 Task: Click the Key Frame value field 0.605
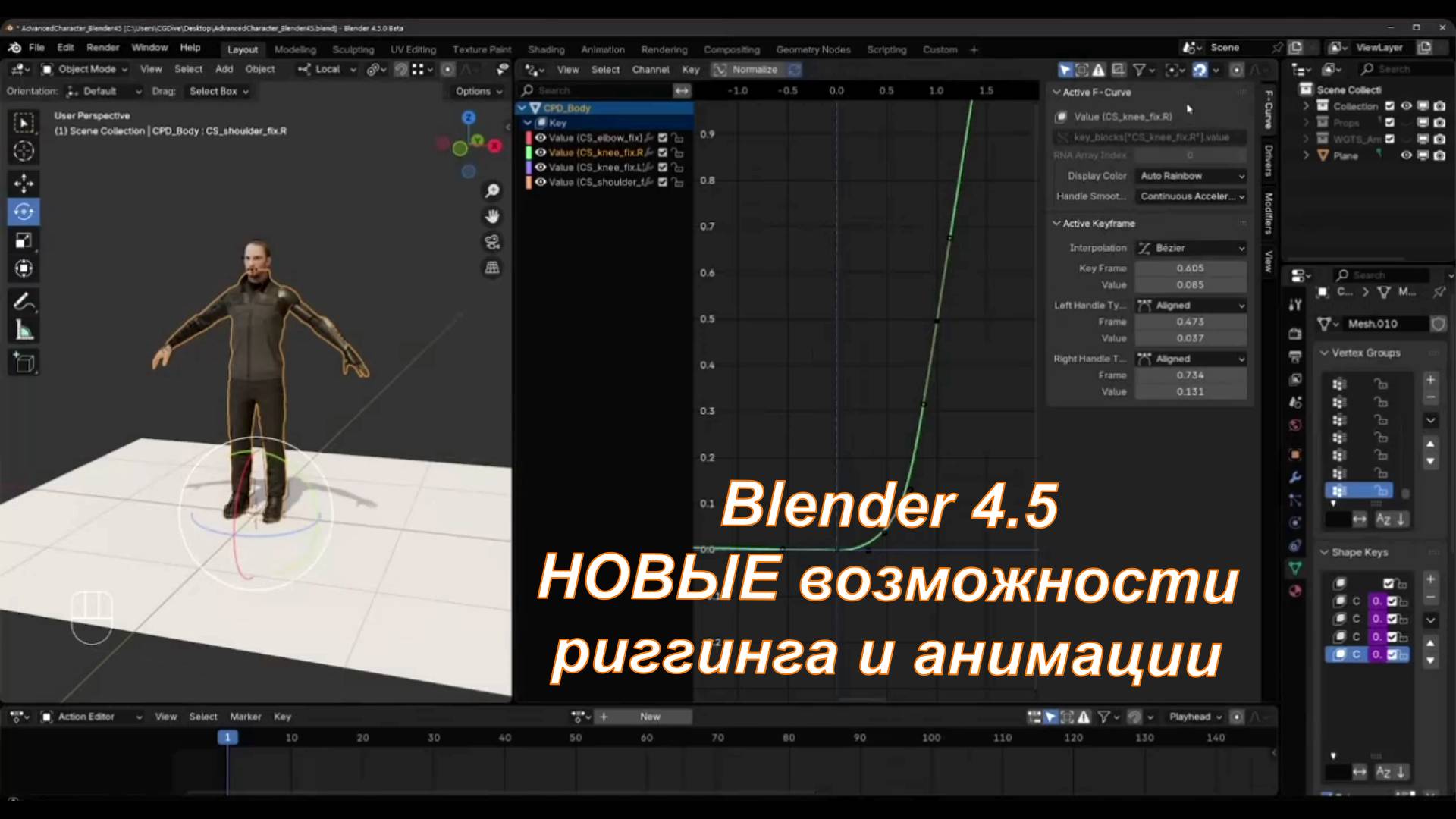click(1190, 268)
